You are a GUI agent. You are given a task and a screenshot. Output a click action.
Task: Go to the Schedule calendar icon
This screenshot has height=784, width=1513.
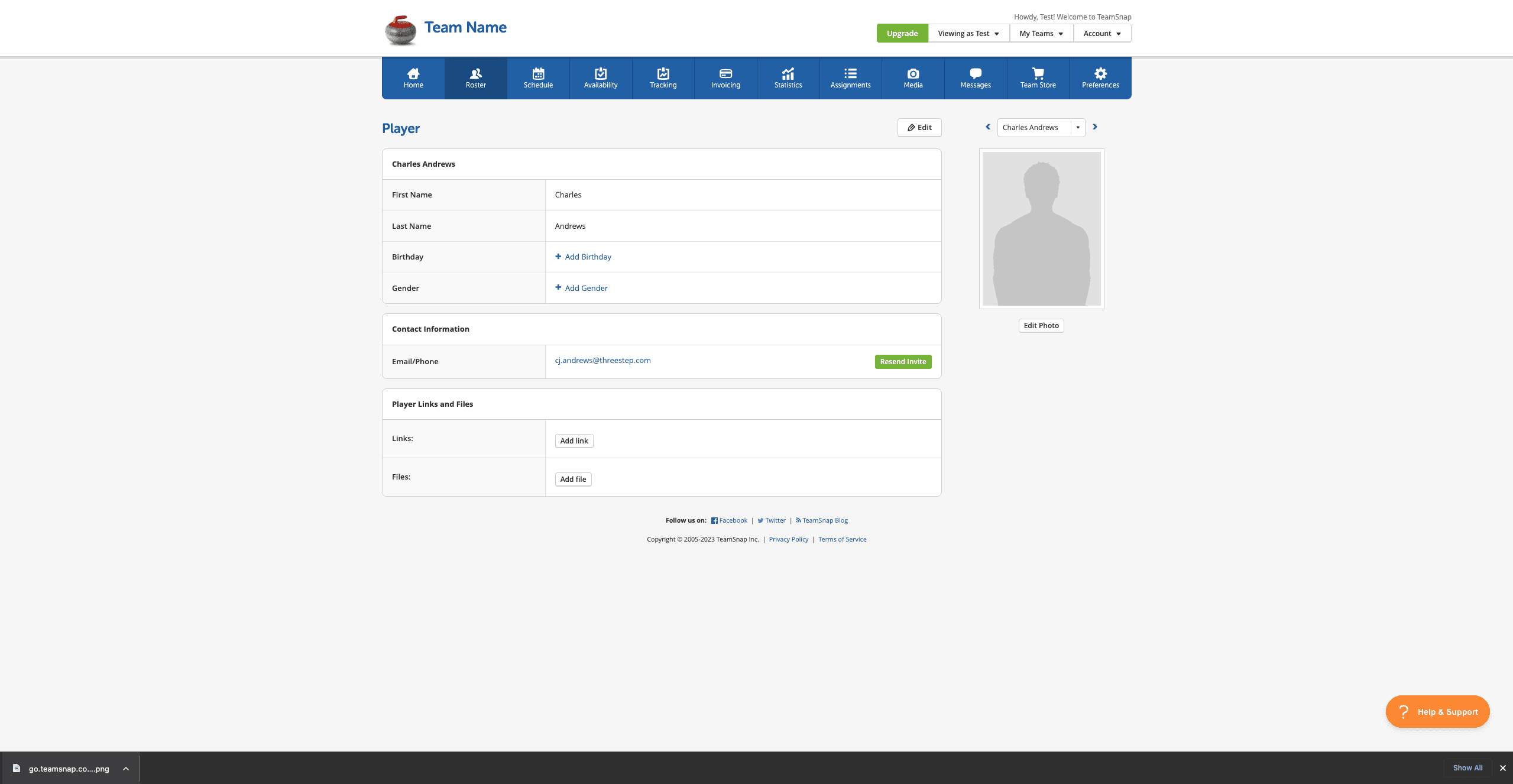tap(538, 74)
